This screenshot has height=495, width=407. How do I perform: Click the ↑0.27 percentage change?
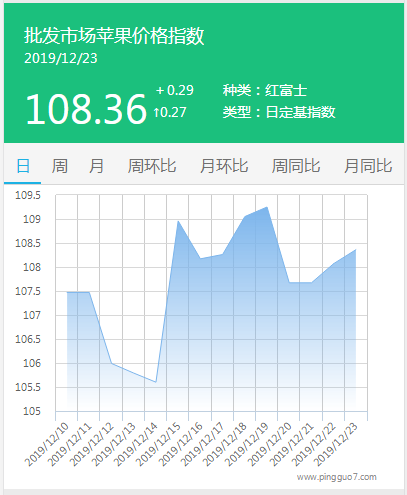pyautogui.click(x=170, y=112)
